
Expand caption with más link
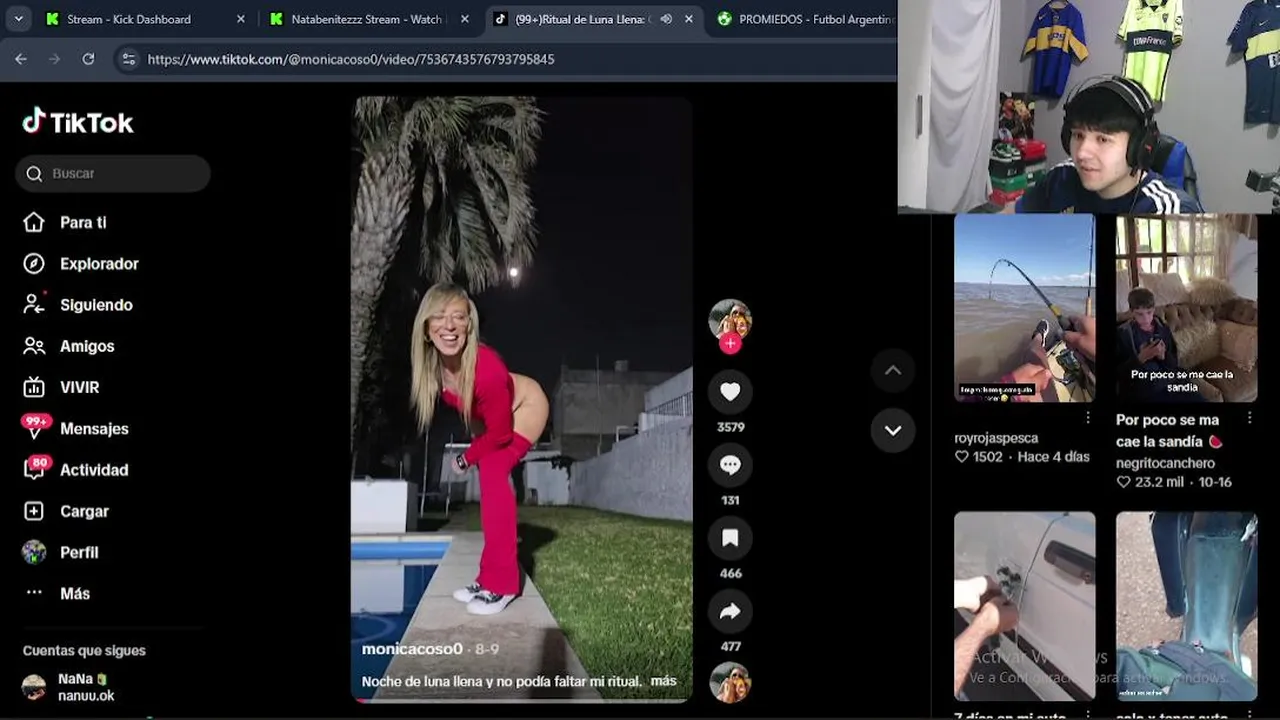coord(663,681)
